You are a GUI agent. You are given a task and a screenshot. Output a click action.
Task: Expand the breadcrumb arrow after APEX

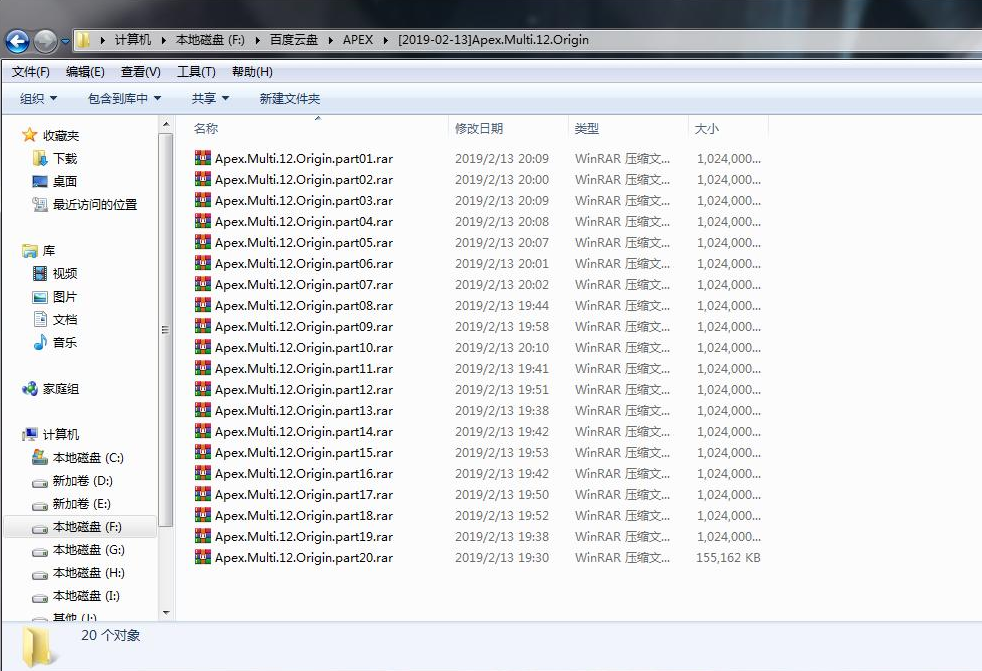pos(386,40)
